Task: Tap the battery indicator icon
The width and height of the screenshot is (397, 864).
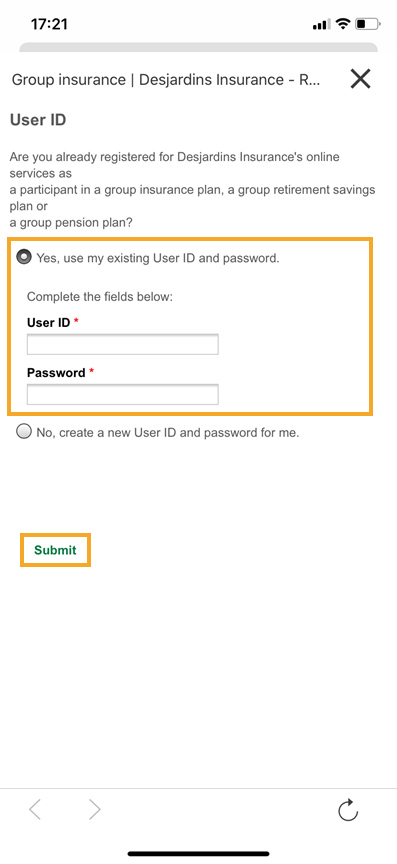Action: [368, 24]
